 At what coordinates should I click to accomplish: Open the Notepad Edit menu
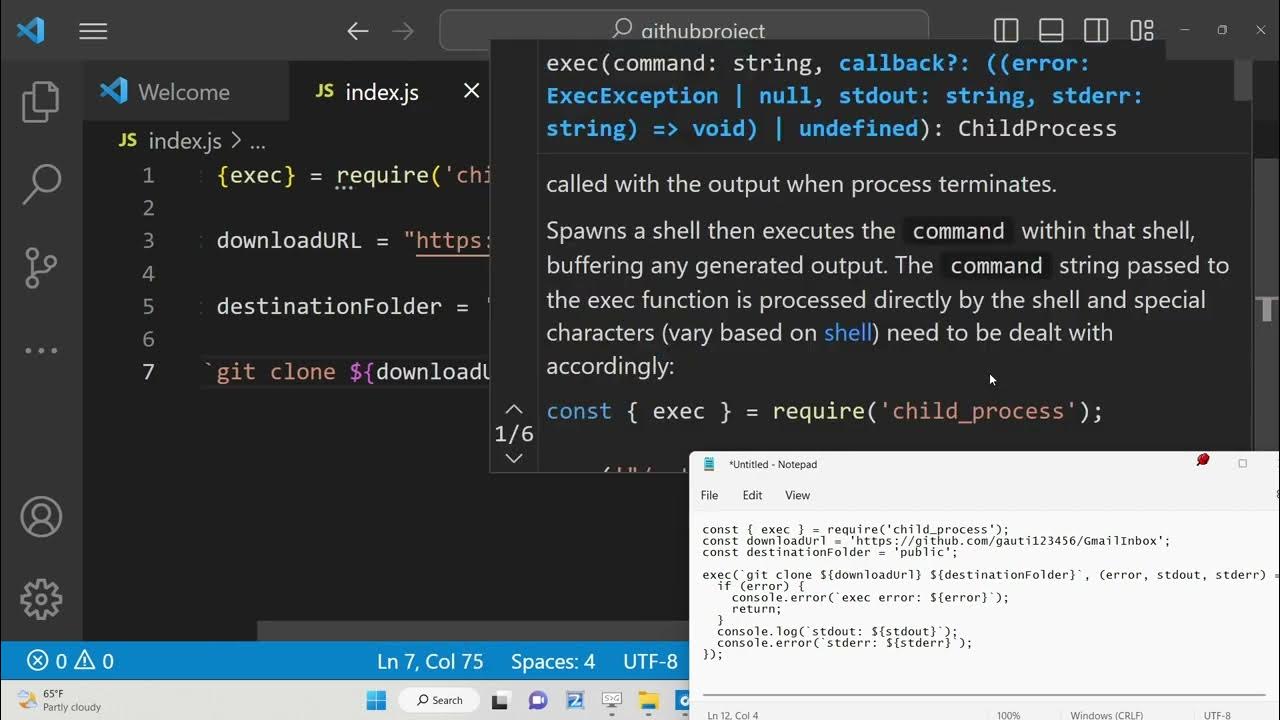(752, 495)
